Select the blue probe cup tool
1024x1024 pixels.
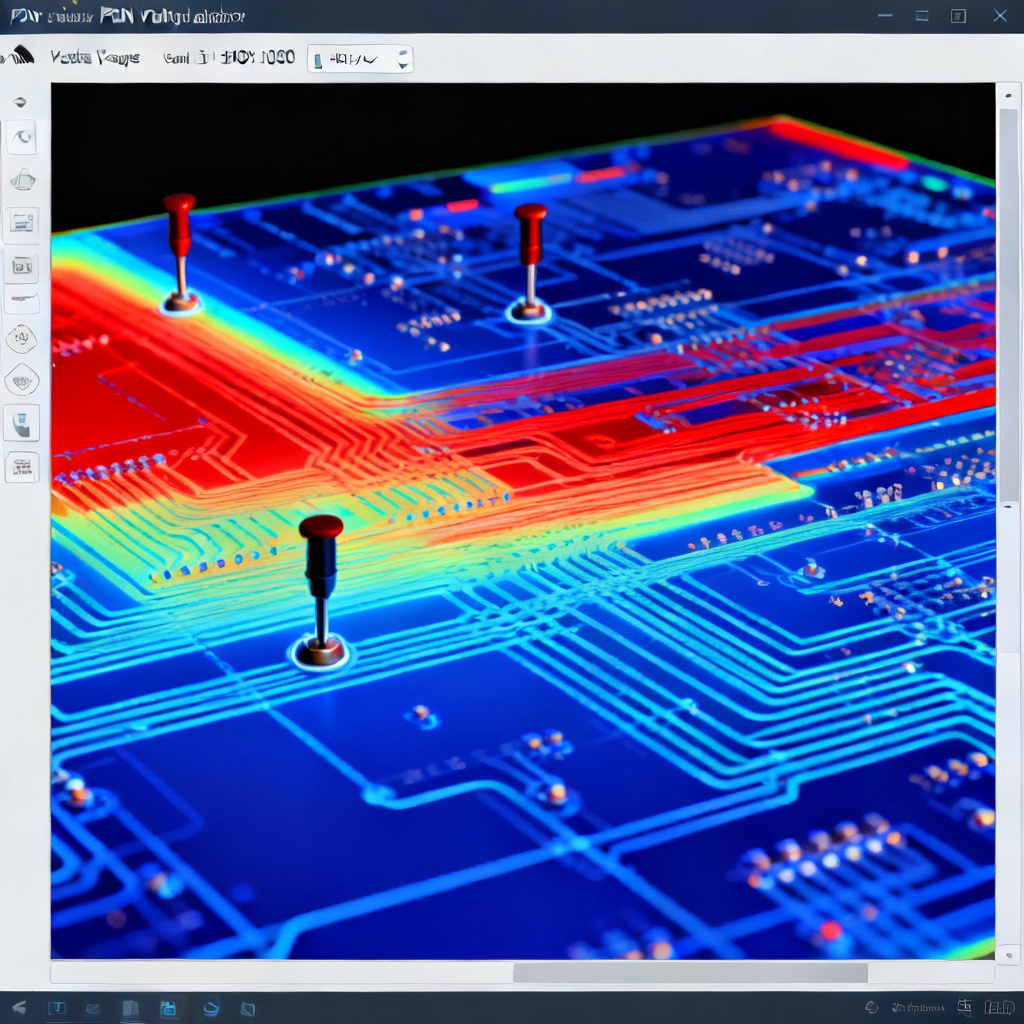click(x=22, y=423)
